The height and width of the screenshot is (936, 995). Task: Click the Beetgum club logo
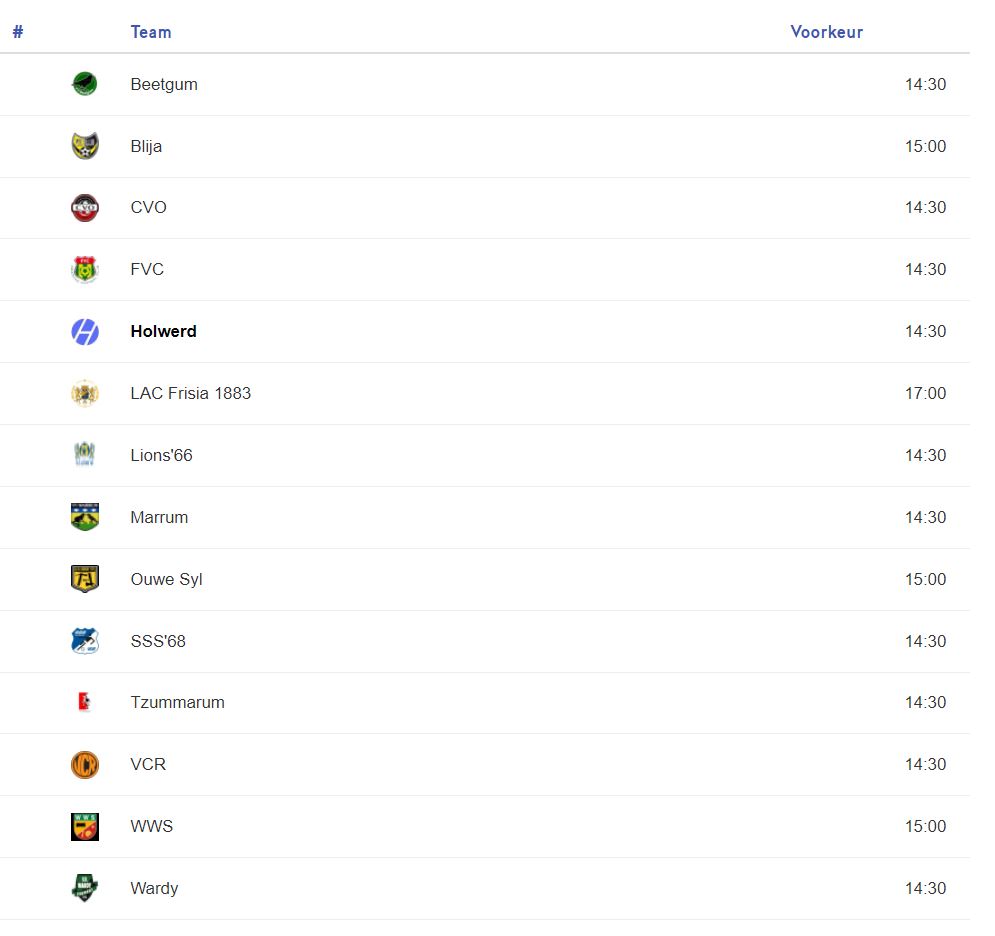coord(85,84)
